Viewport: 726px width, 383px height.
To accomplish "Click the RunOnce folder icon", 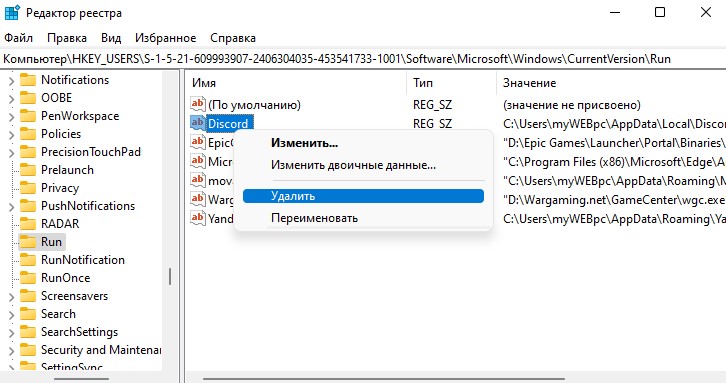I will pos(28,278).
